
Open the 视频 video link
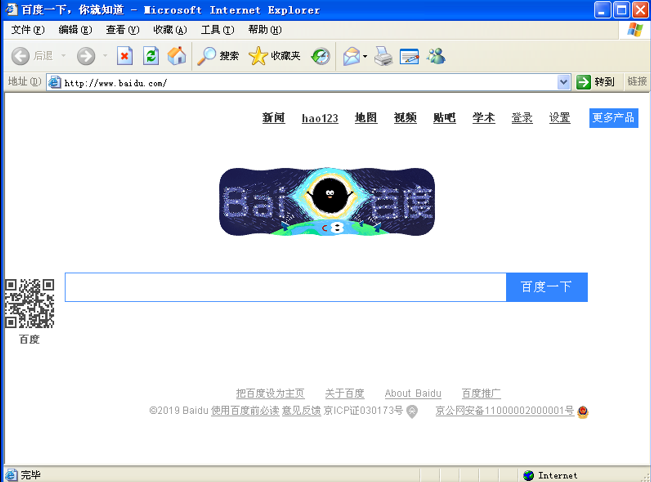click(x=405, y=118)
